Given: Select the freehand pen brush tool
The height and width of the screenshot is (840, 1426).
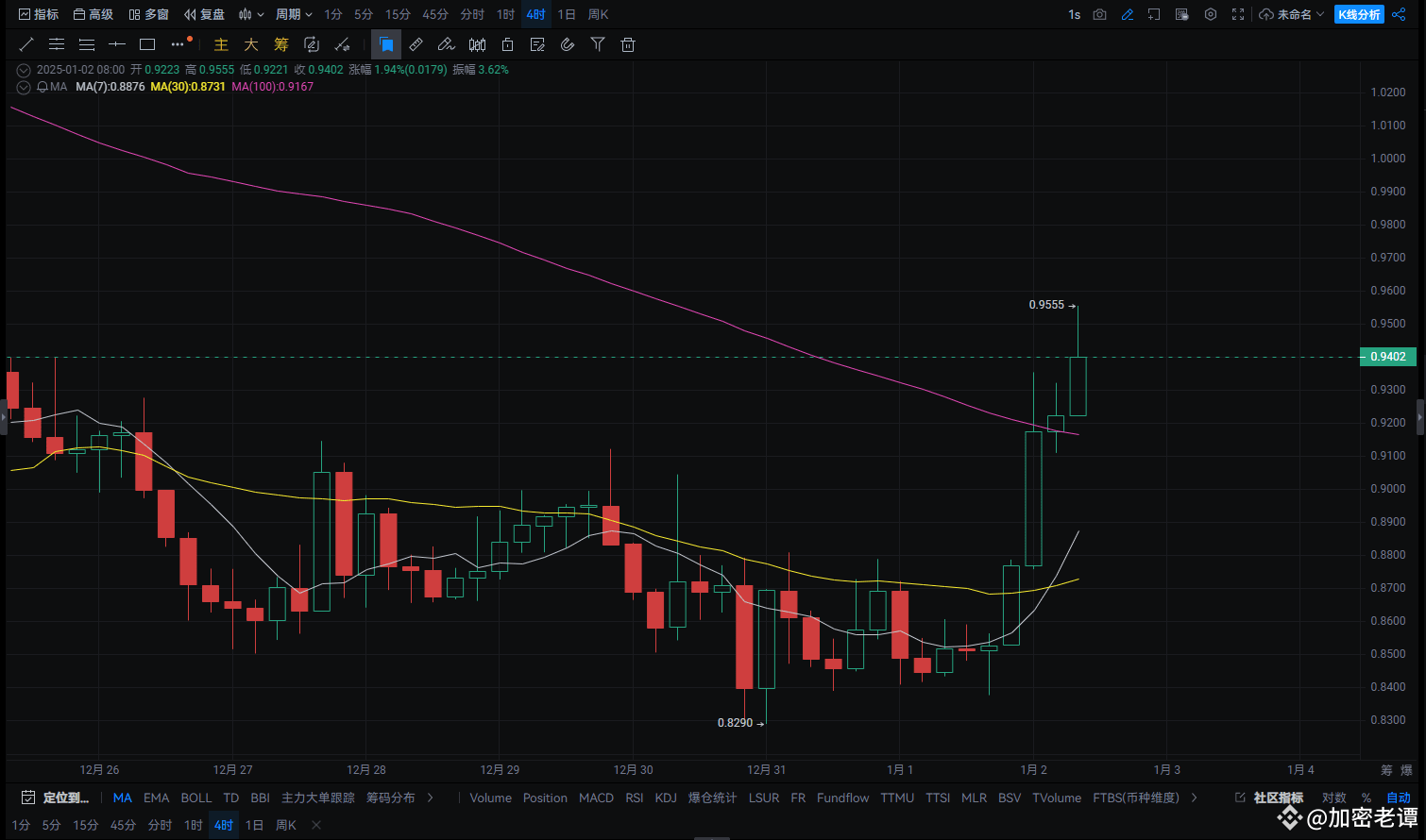Looking at the screenshot, I should pos(447,44).
